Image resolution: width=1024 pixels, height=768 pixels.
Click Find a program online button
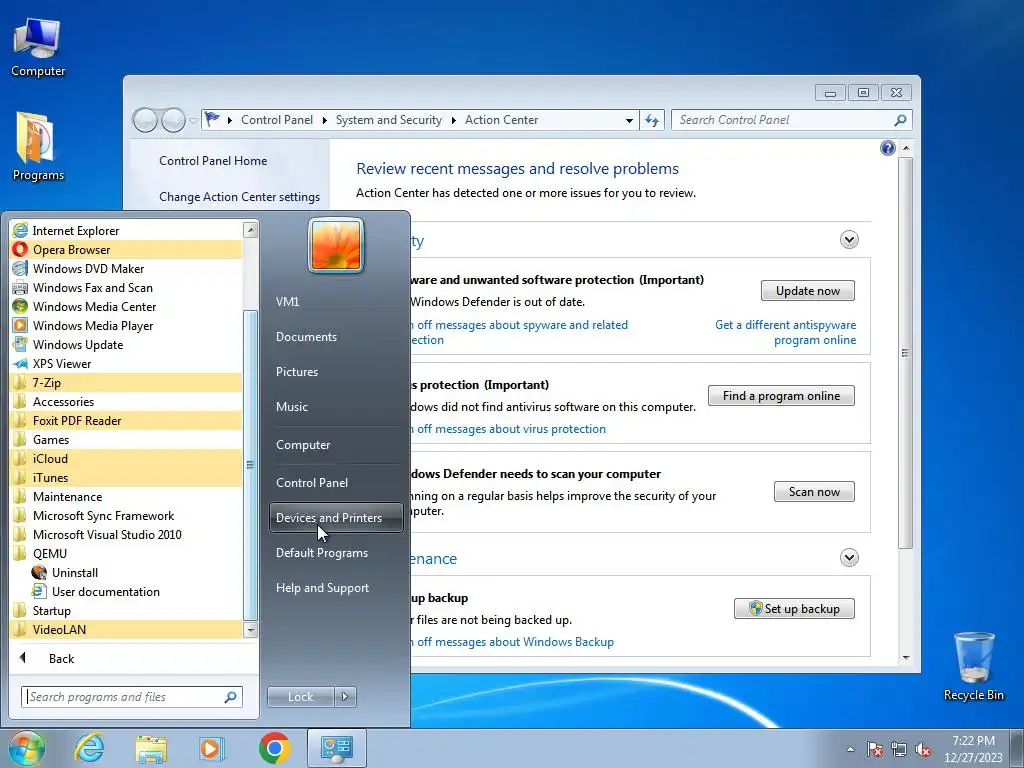[781, 396]
